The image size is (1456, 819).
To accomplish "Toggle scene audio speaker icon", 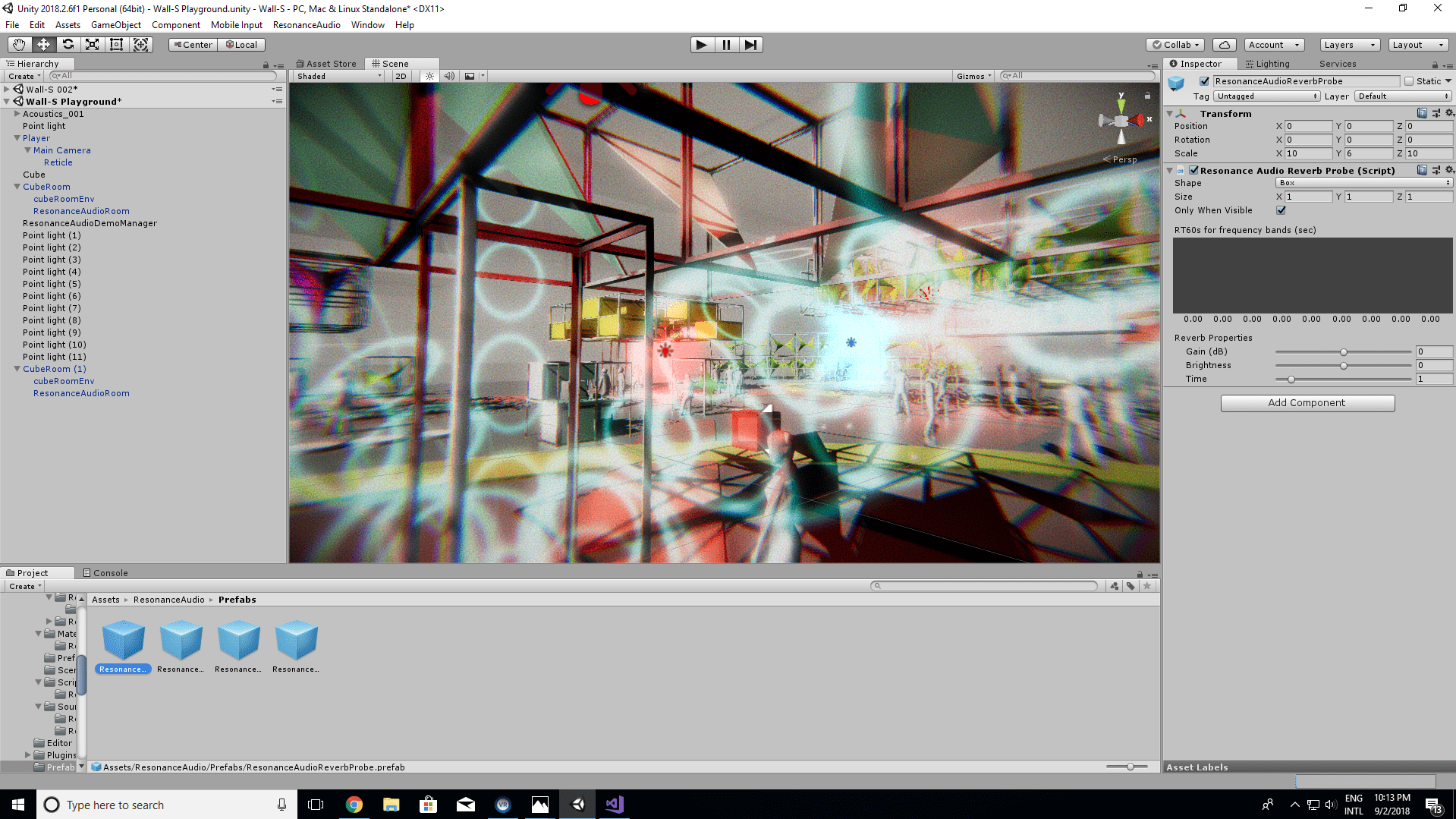I will tap(449, 76).
